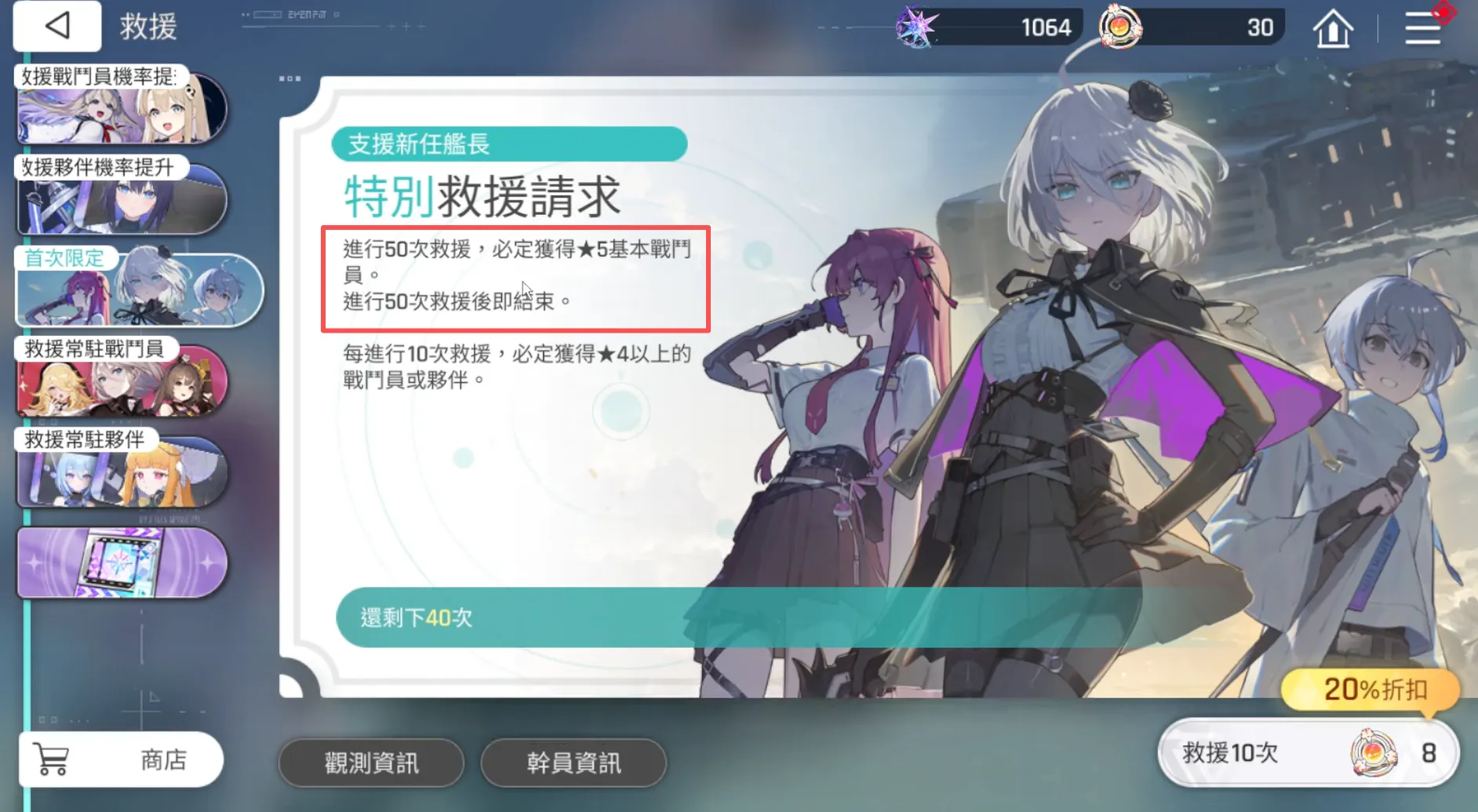Image resolution: width=1478 pixels, height=812 pixels.
Task: Go back using the left arrow button
Action: 57,26
